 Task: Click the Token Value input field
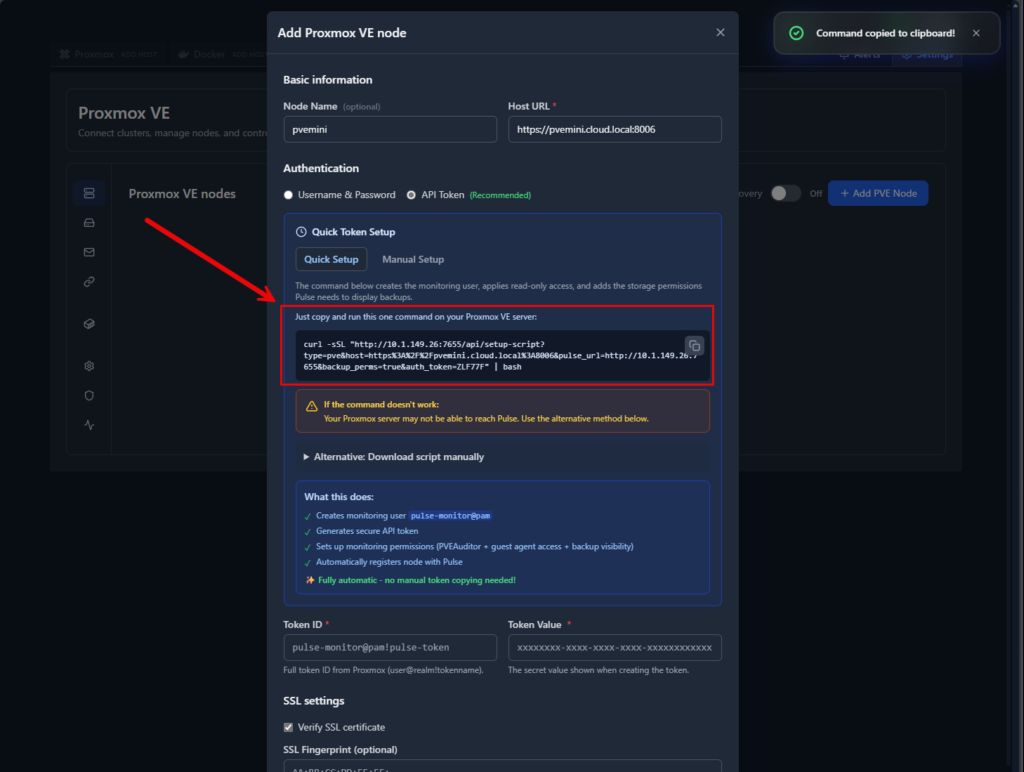(x=614, y=647)
